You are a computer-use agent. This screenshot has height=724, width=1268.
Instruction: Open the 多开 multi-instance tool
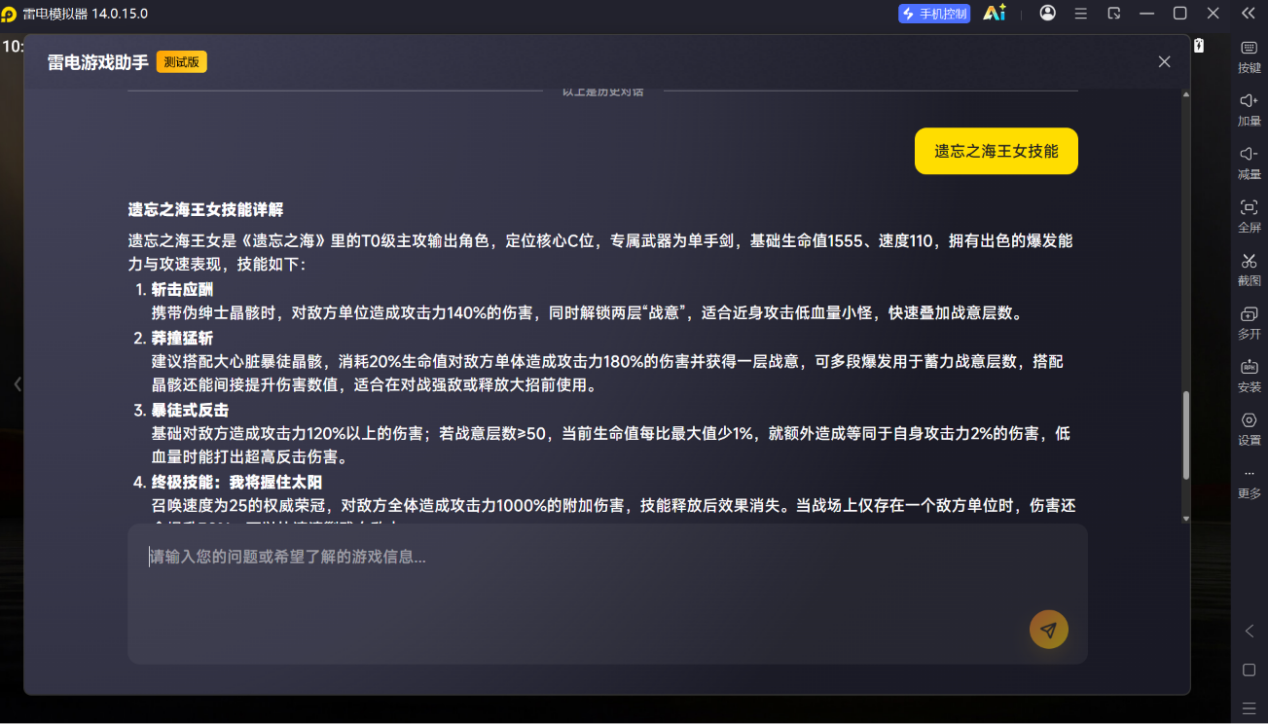click(x=1249, y=322)
